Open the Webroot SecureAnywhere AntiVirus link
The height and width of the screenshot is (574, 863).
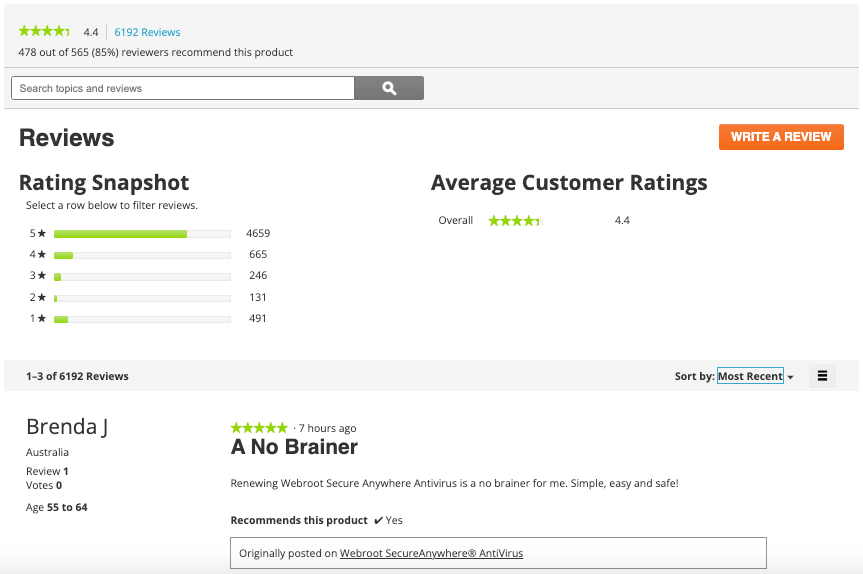431,553
